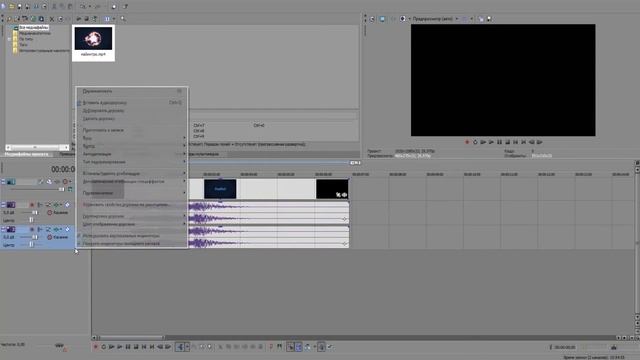Choose the Delete Track context menu entry

[131, 119]
